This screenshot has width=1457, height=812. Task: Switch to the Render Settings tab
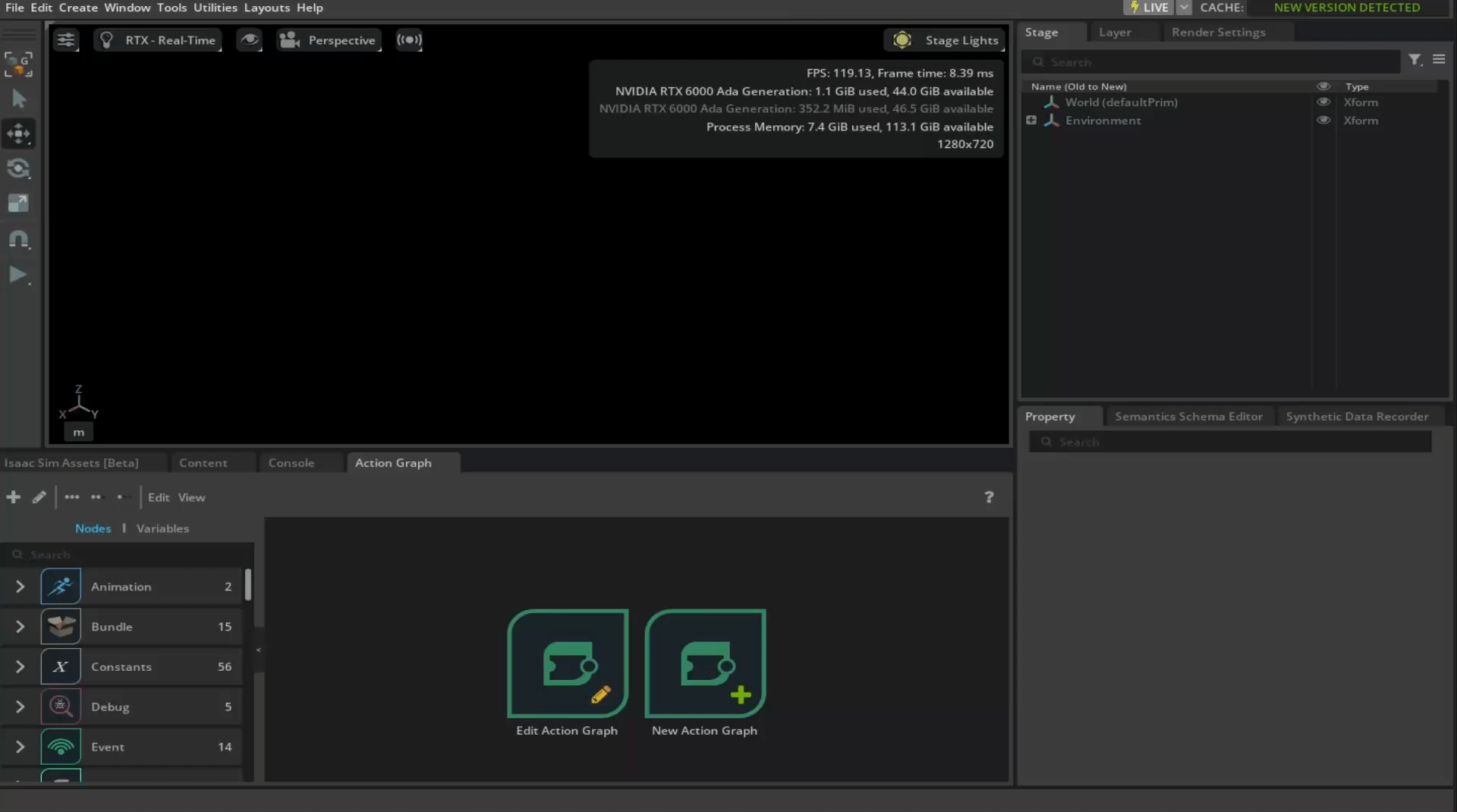coord(1218,33)
